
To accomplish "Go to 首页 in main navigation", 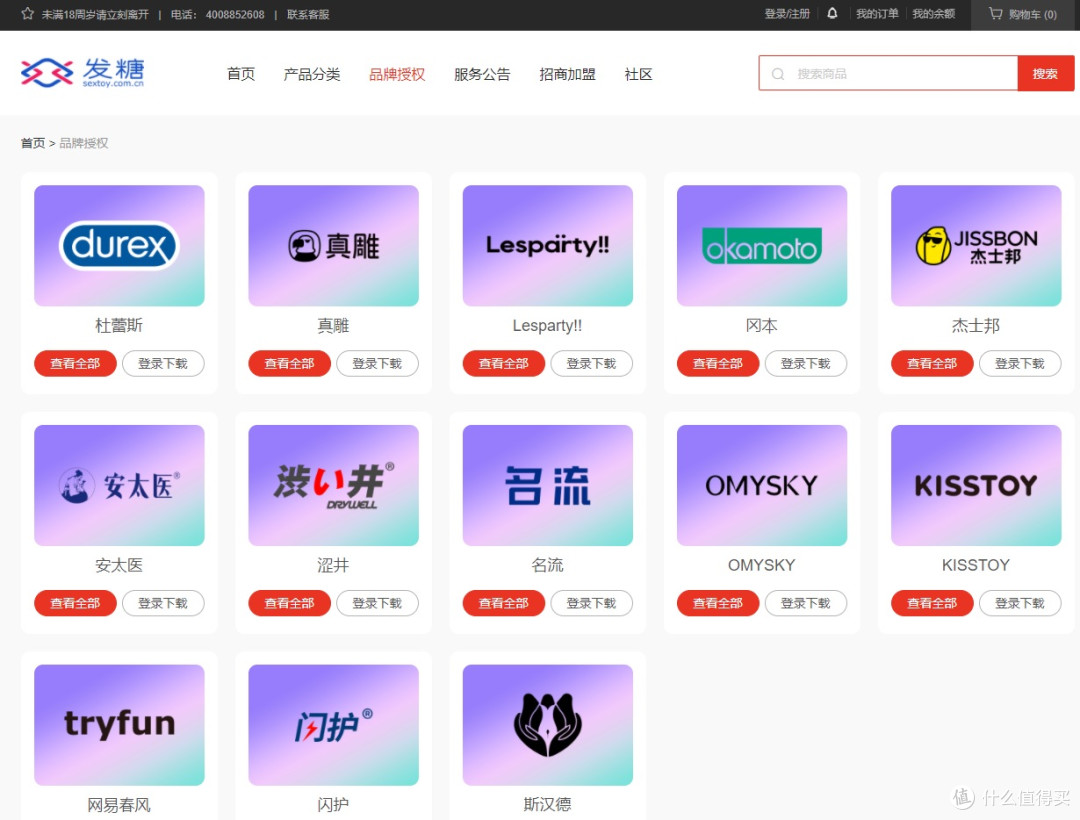I will click(241, 74).
